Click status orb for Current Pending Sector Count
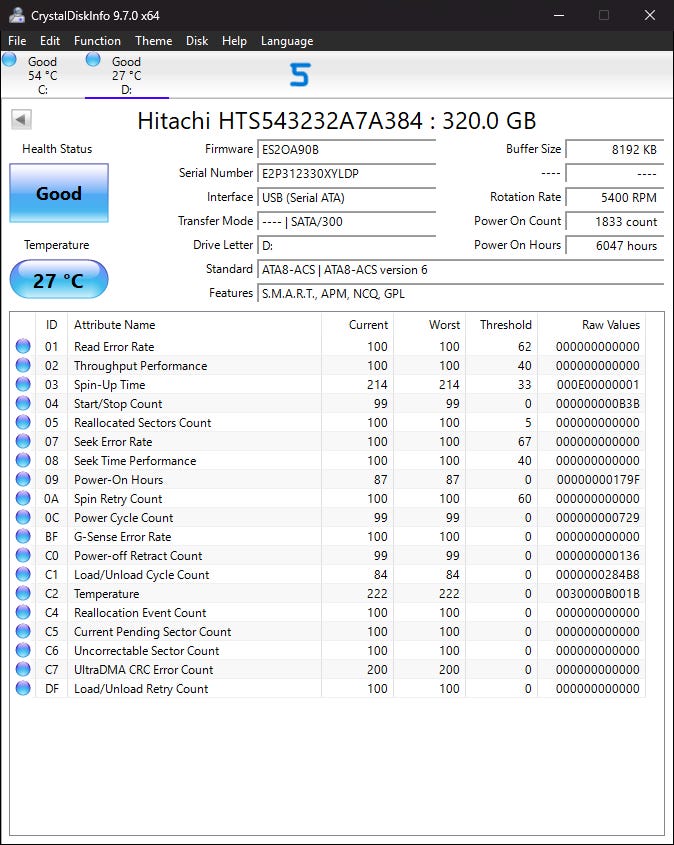This screenshot has width=674, height=845. 23,631
